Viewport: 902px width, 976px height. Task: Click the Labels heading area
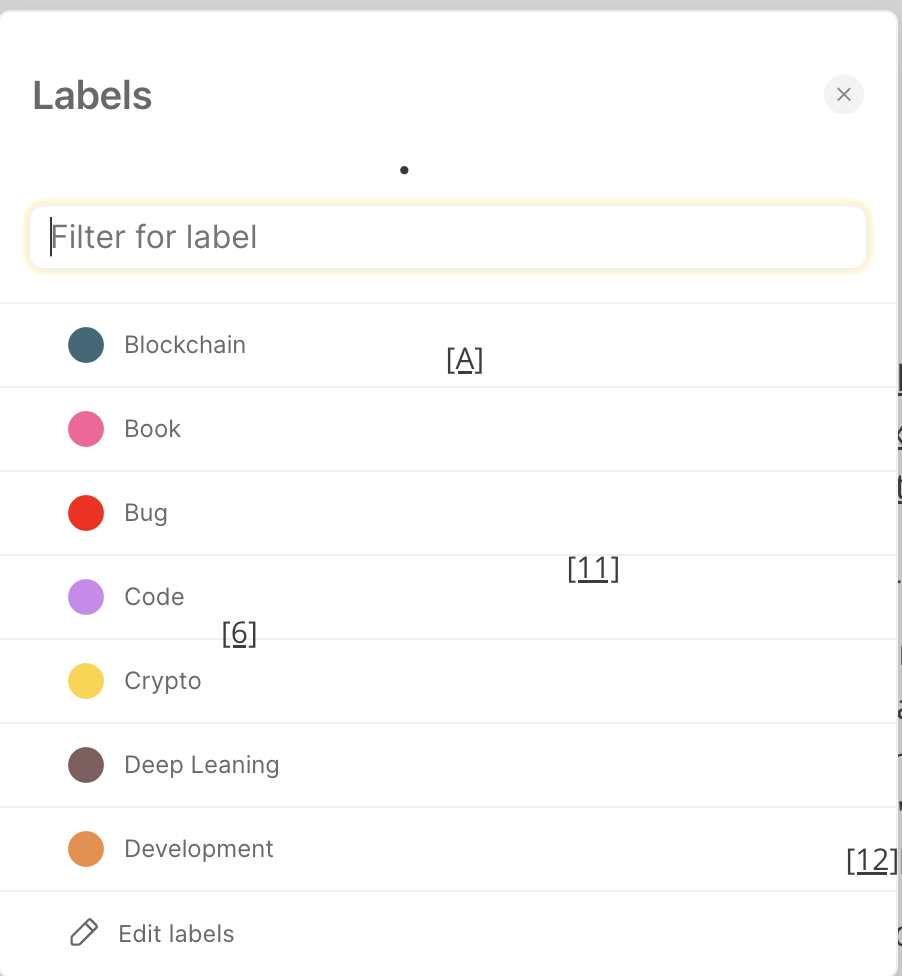[93, 94]
